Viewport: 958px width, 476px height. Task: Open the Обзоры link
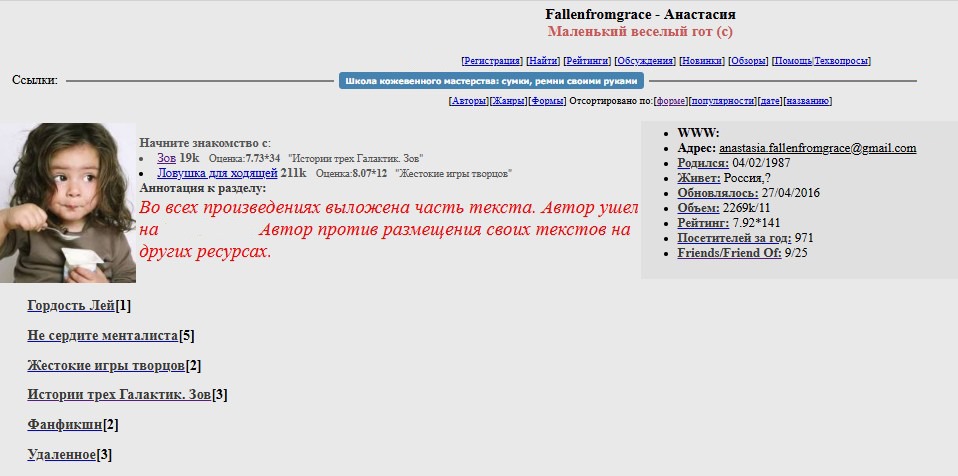pos(749,61)
